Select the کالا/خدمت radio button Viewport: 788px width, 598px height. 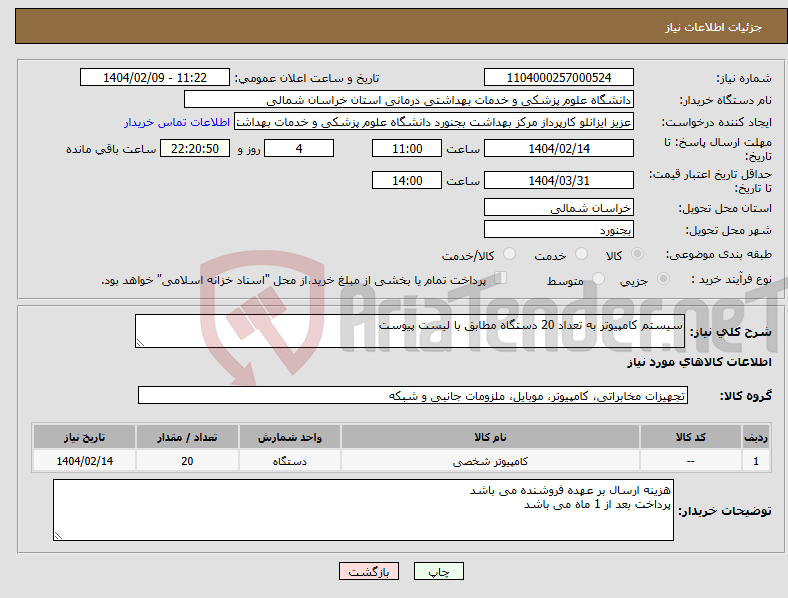510,254
